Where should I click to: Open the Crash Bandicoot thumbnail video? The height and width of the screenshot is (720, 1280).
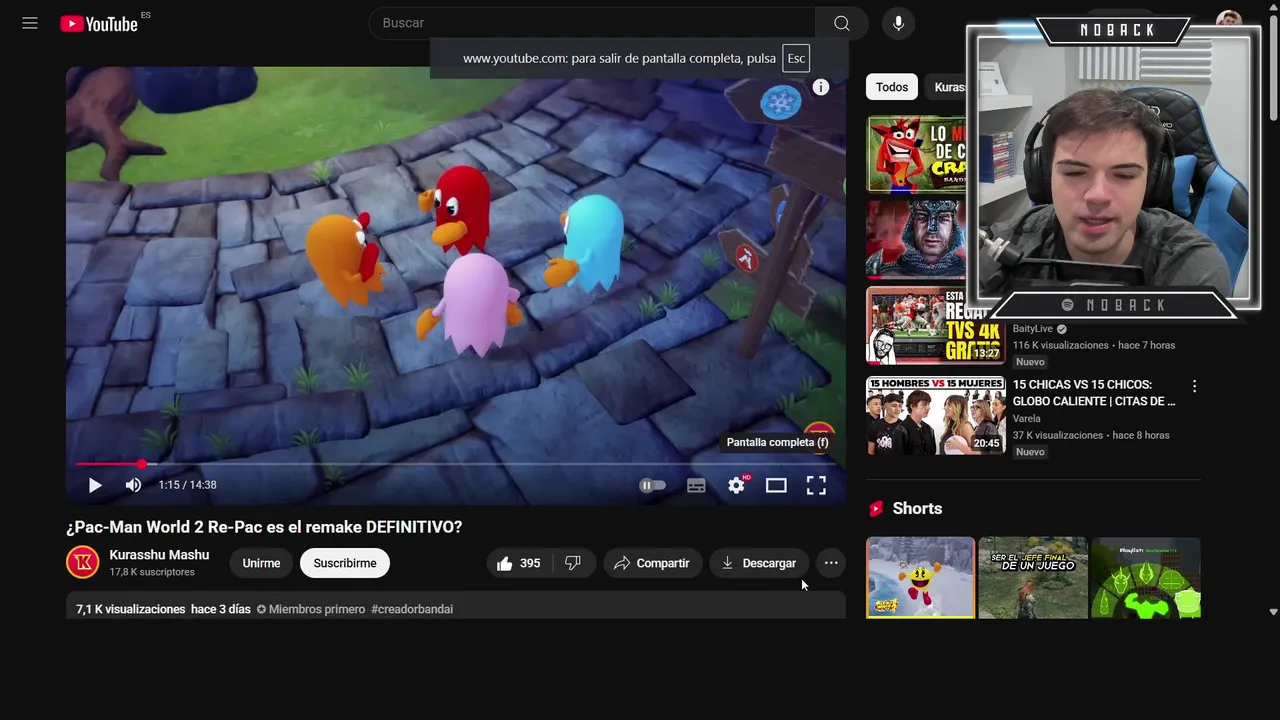(x=917, y=154)
